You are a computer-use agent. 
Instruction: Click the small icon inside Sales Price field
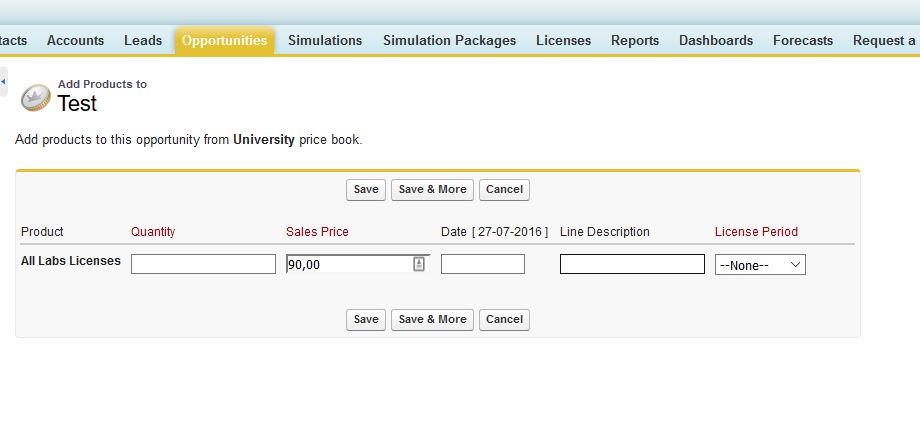coord(419,264)
